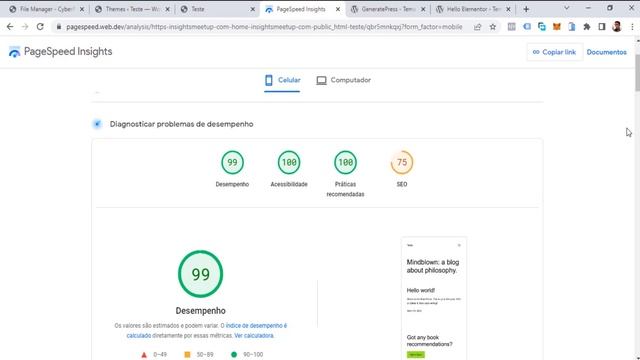Click the red 0–49 legend triangle
Image resolution: width=640 pixels, height=360 pixels.
pyautogui.click(x=144, y=355)
